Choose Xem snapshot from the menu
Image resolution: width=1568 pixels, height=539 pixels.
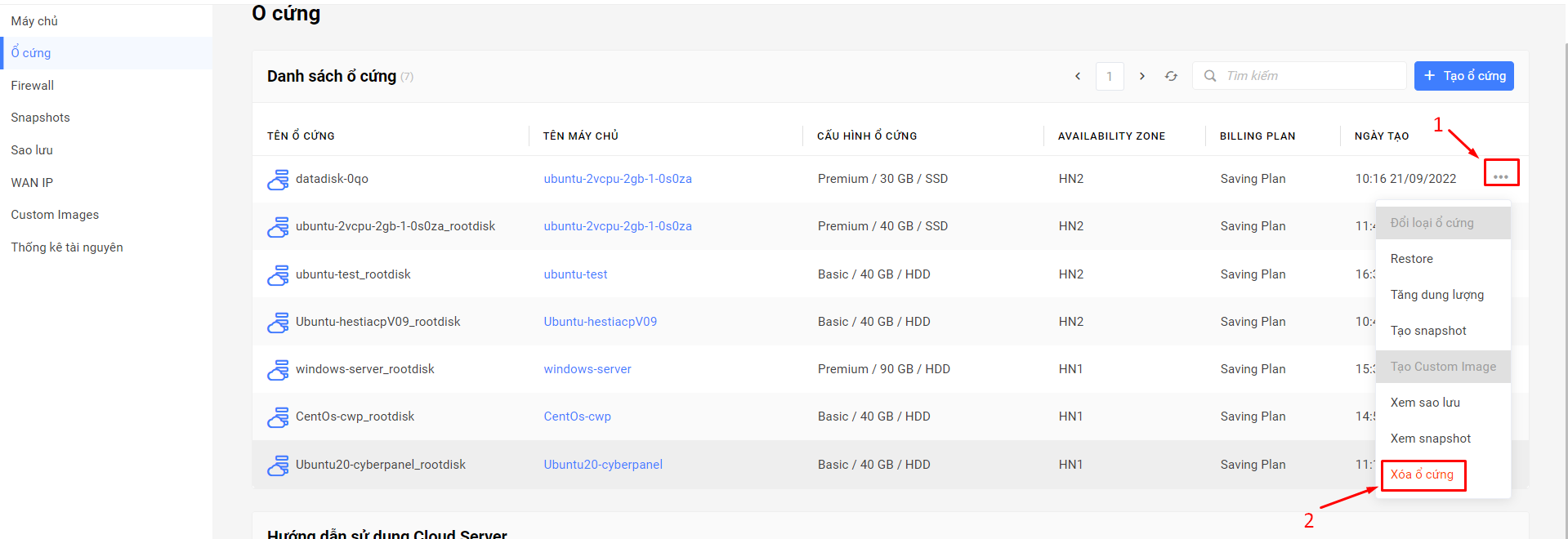[x=1443, y=439]
